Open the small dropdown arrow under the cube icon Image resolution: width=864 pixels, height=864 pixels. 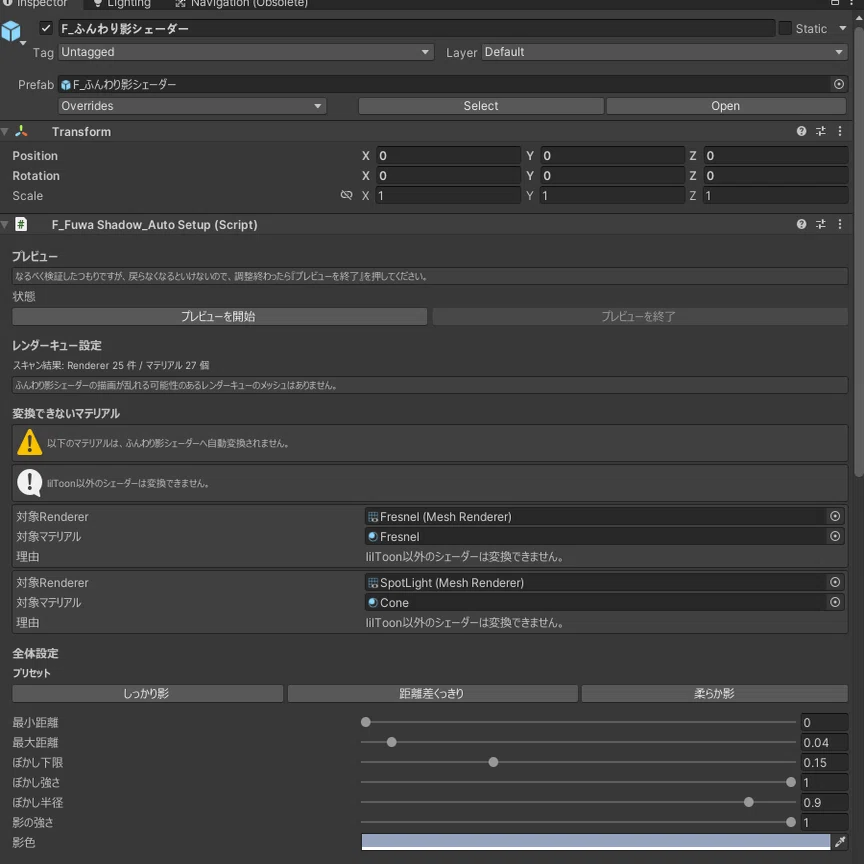[23, 43]
